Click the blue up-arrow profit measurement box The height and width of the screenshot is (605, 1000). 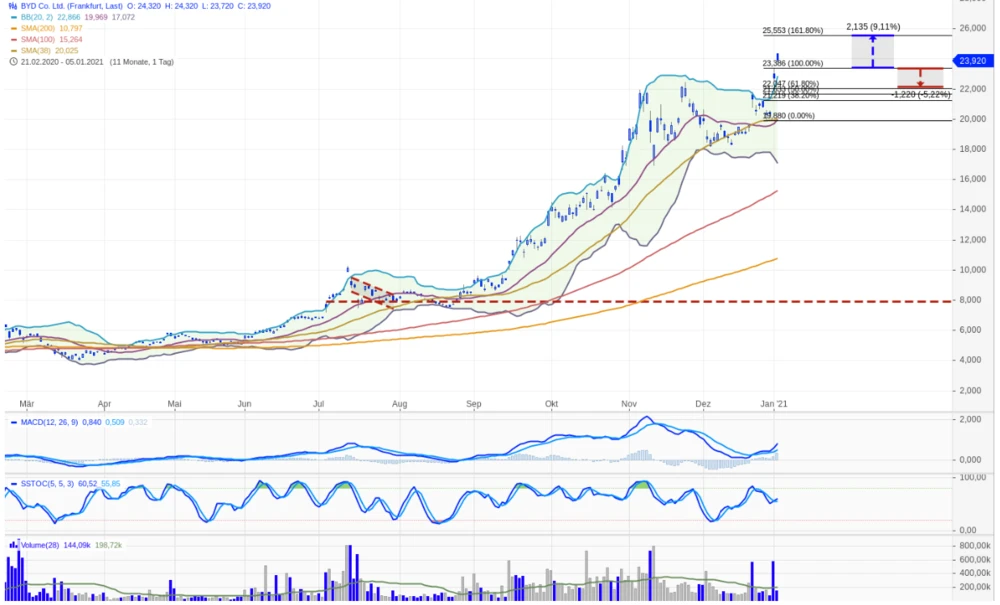[x=872, y=51]
